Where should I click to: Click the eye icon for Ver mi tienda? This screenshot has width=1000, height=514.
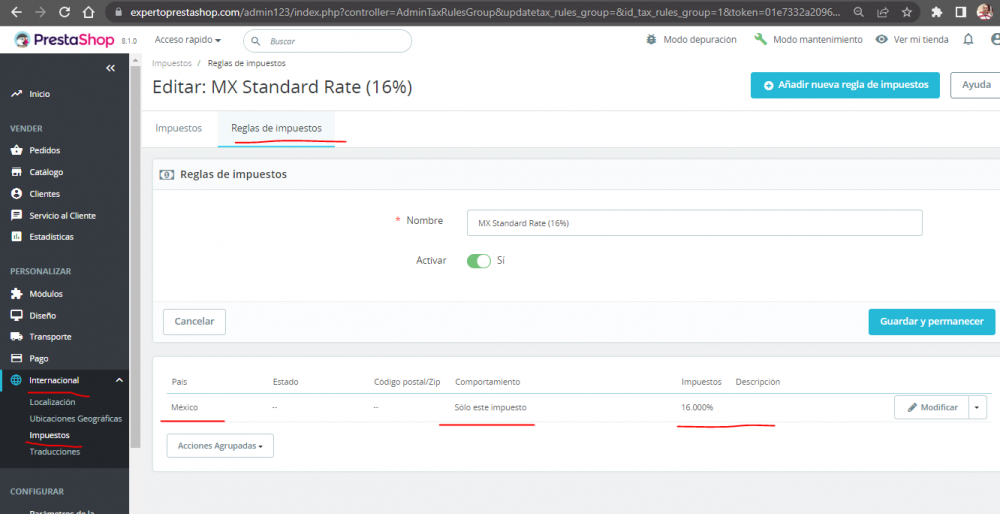881,40
